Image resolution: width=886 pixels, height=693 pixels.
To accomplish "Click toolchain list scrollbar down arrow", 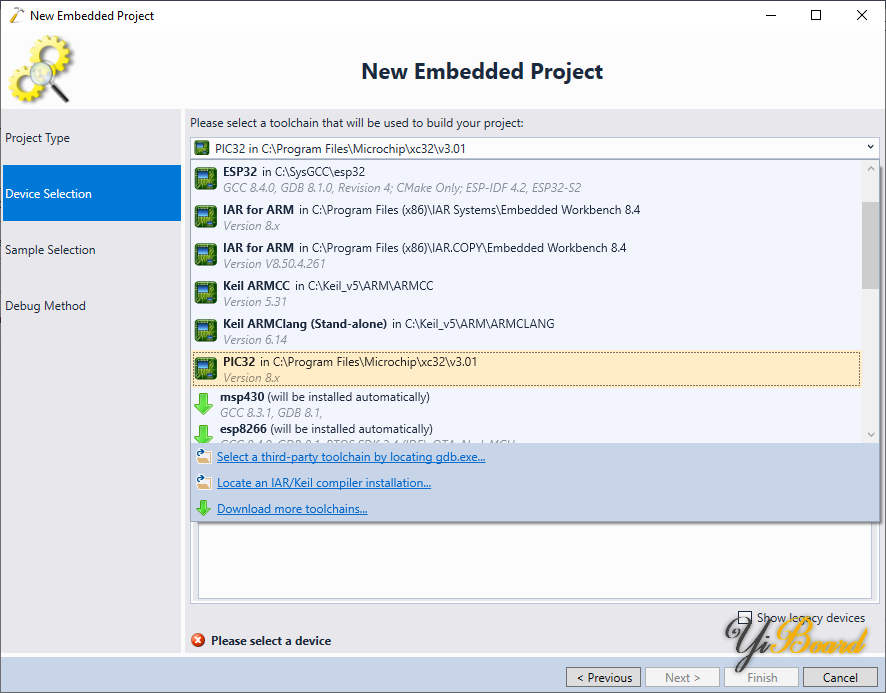I will (871, 435).
